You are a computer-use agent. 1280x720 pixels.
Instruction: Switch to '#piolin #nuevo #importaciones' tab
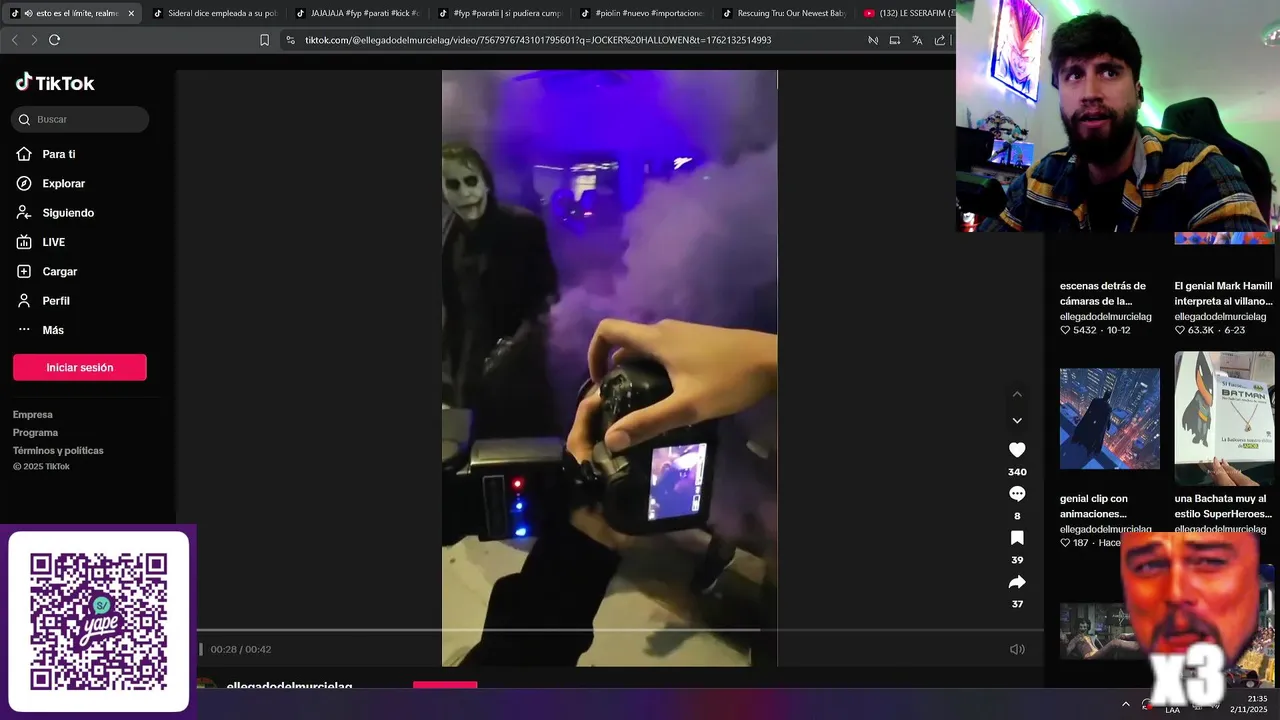tap(643, 14)
